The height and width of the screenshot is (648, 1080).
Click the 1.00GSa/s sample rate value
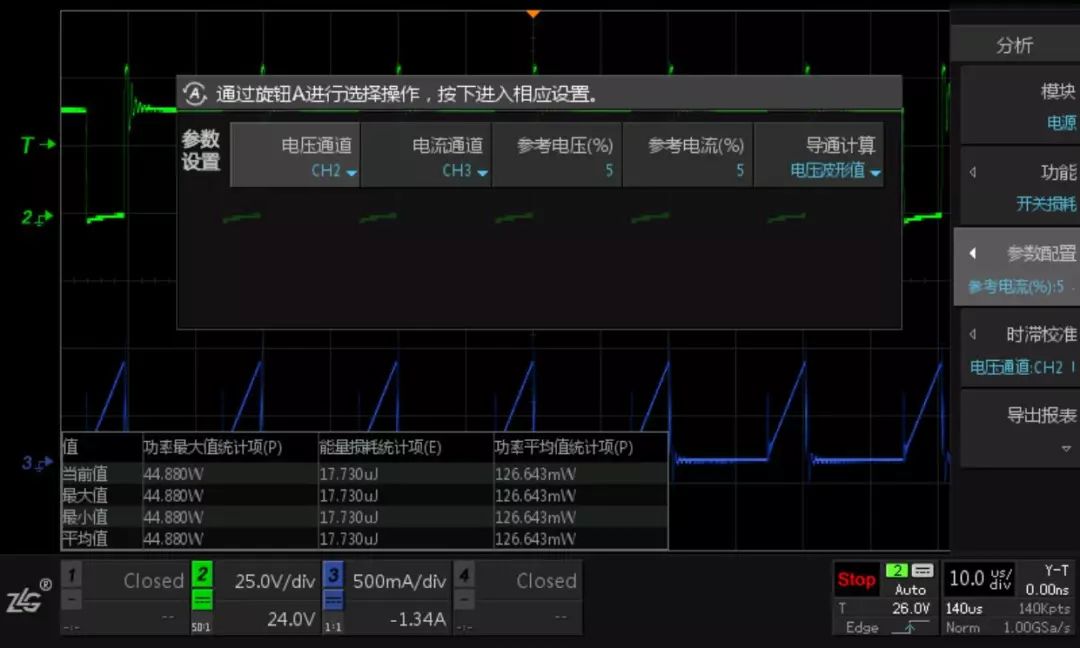[1037, 627]
